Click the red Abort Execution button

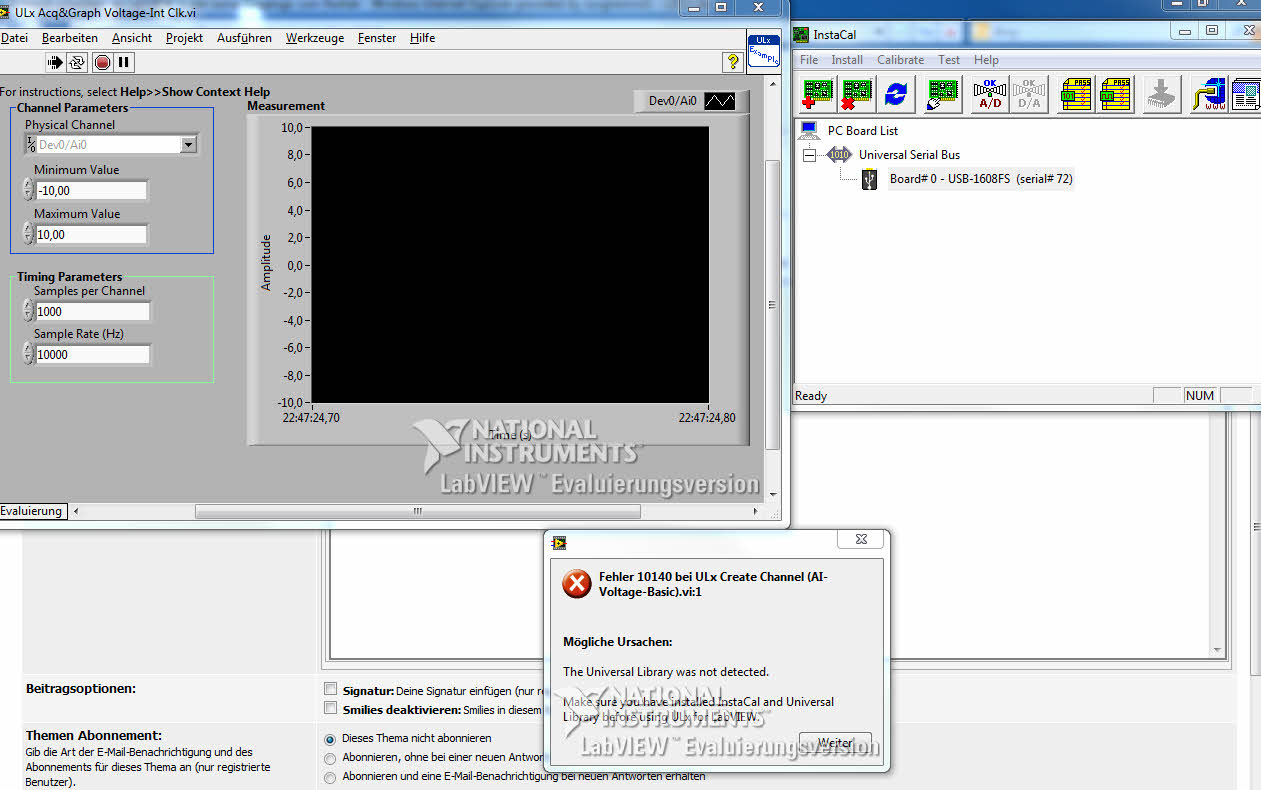tap(102, 62)
